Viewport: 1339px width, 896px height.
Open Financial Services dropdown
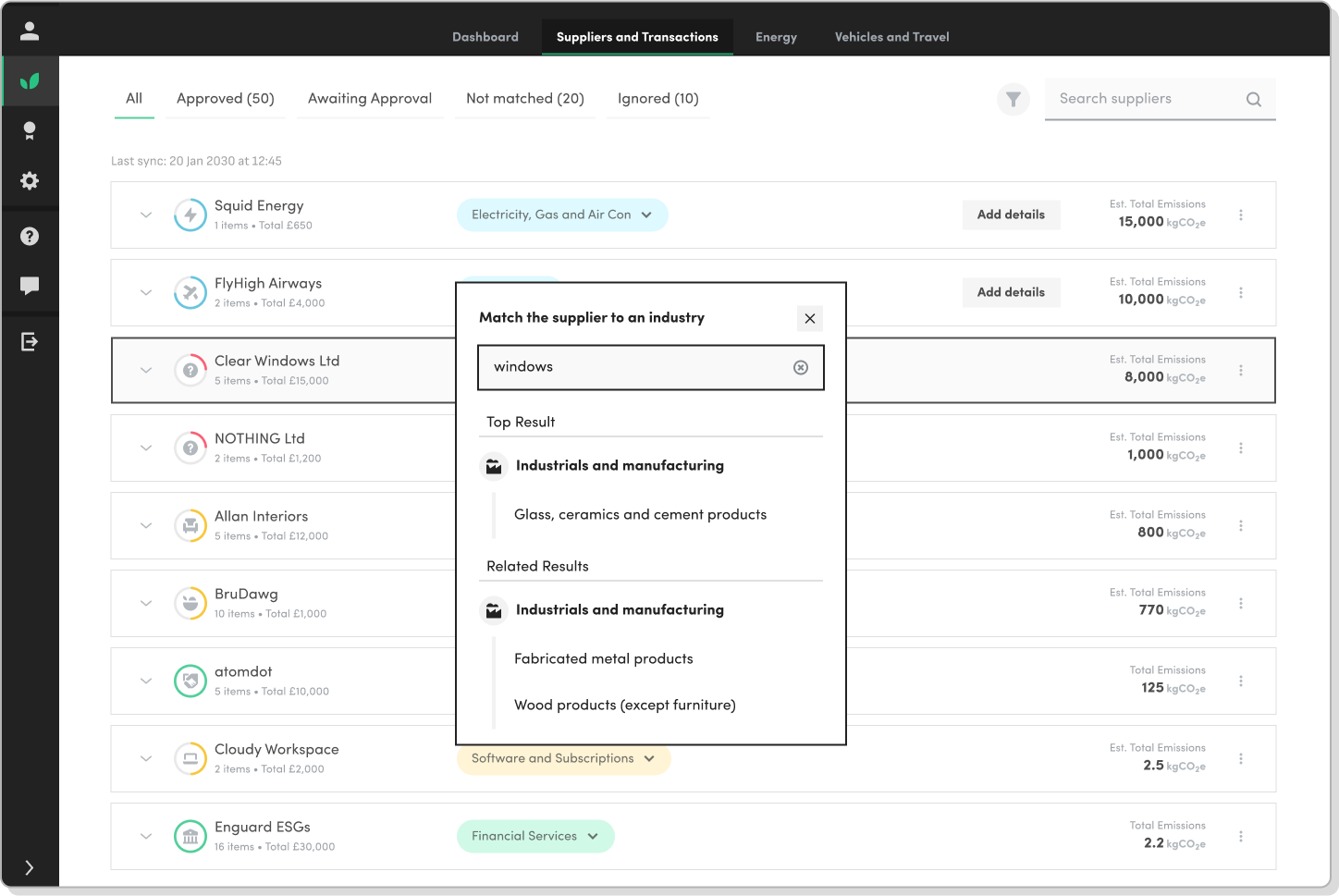tap(535, 836)
